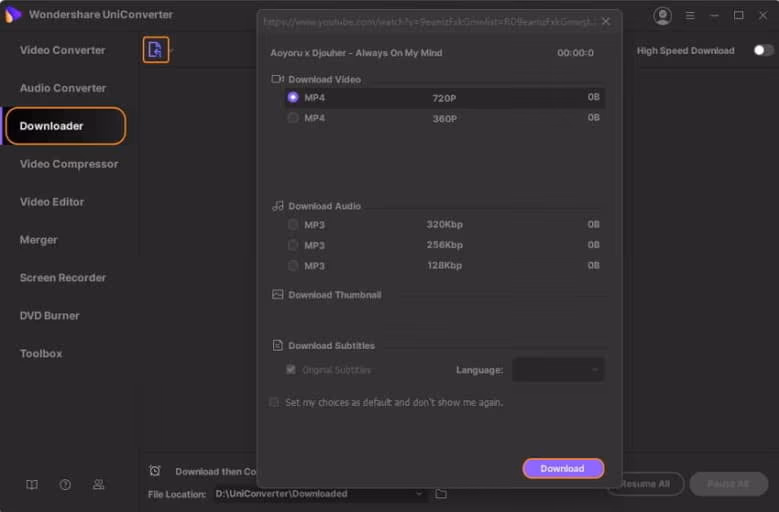
Task: Click the Download Video camera icon
Action: tap(278, 79)
